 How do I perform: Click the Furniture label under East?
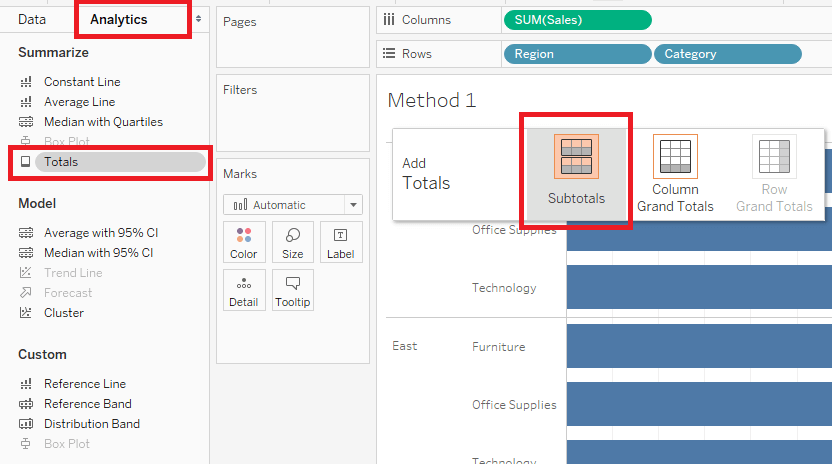click(x=499, y=347)
